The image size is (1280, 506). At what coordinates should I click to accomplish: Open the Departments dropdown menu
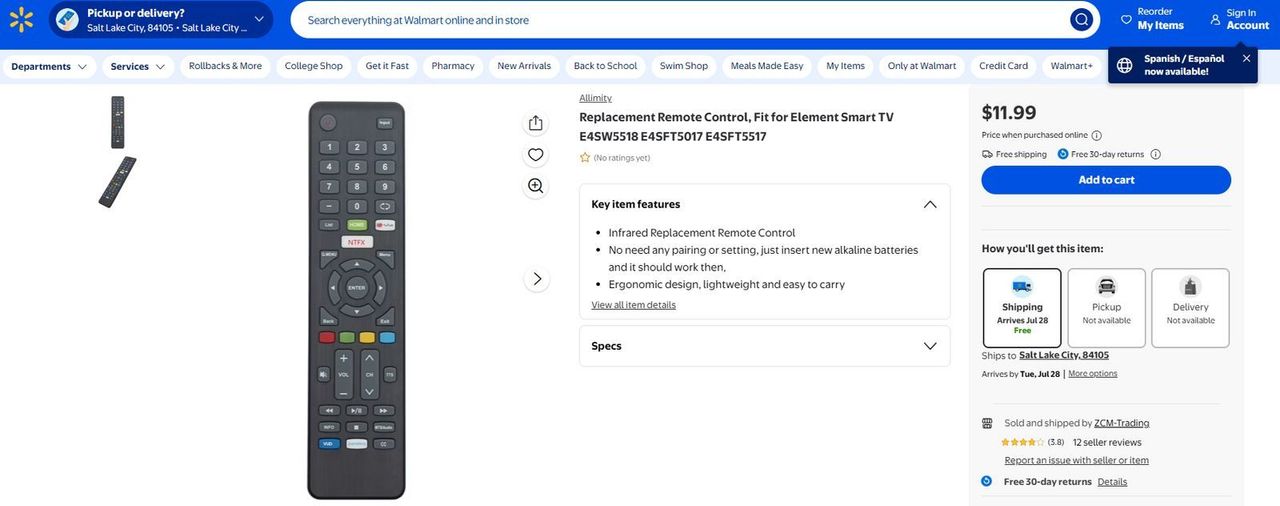[49, 66]
